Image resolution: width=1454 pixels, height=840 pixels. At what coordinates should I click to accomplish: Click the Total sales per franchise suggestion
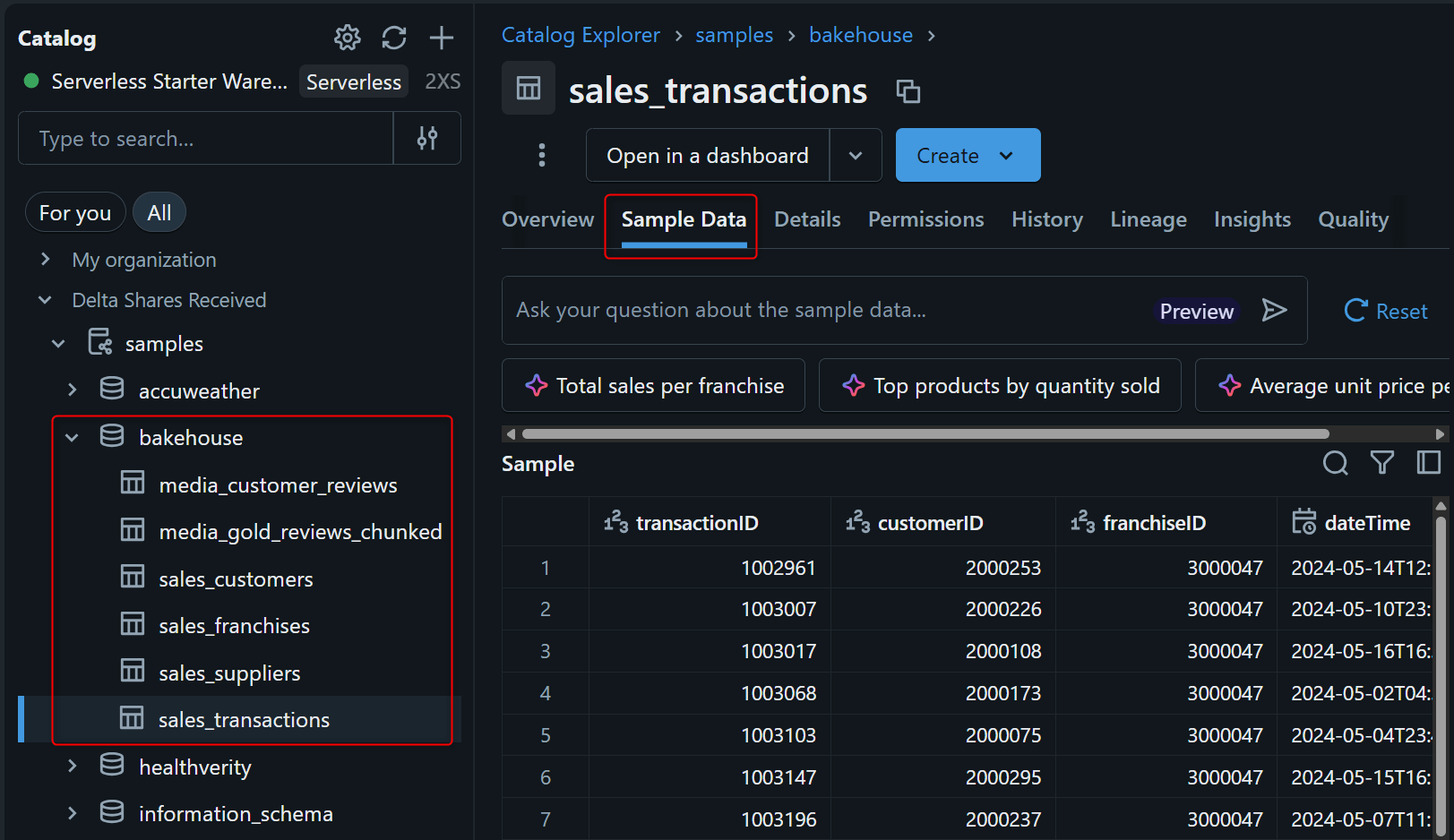pos(653,386)
